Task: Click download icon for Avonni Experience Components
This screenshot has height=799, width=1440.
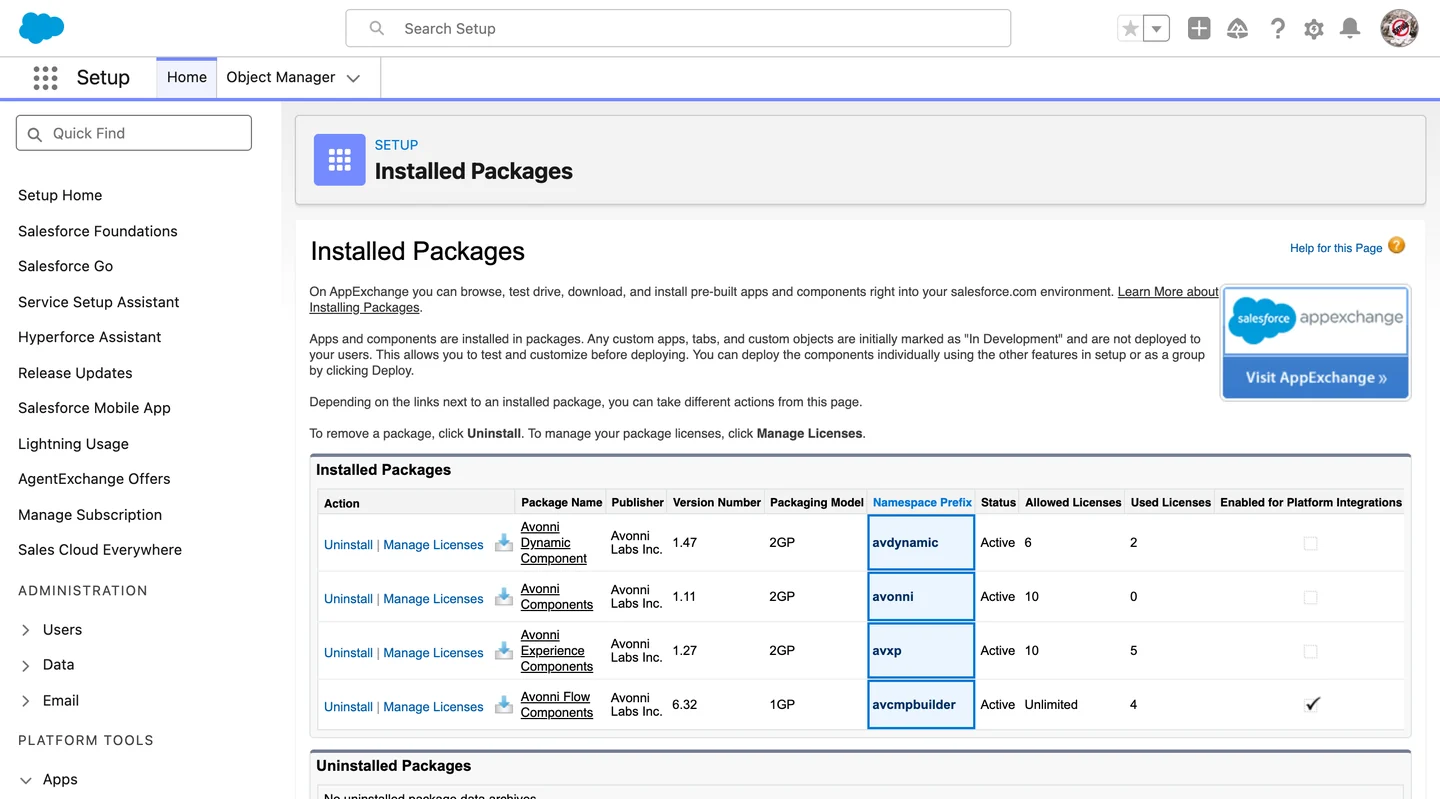Action: [504, 651]
